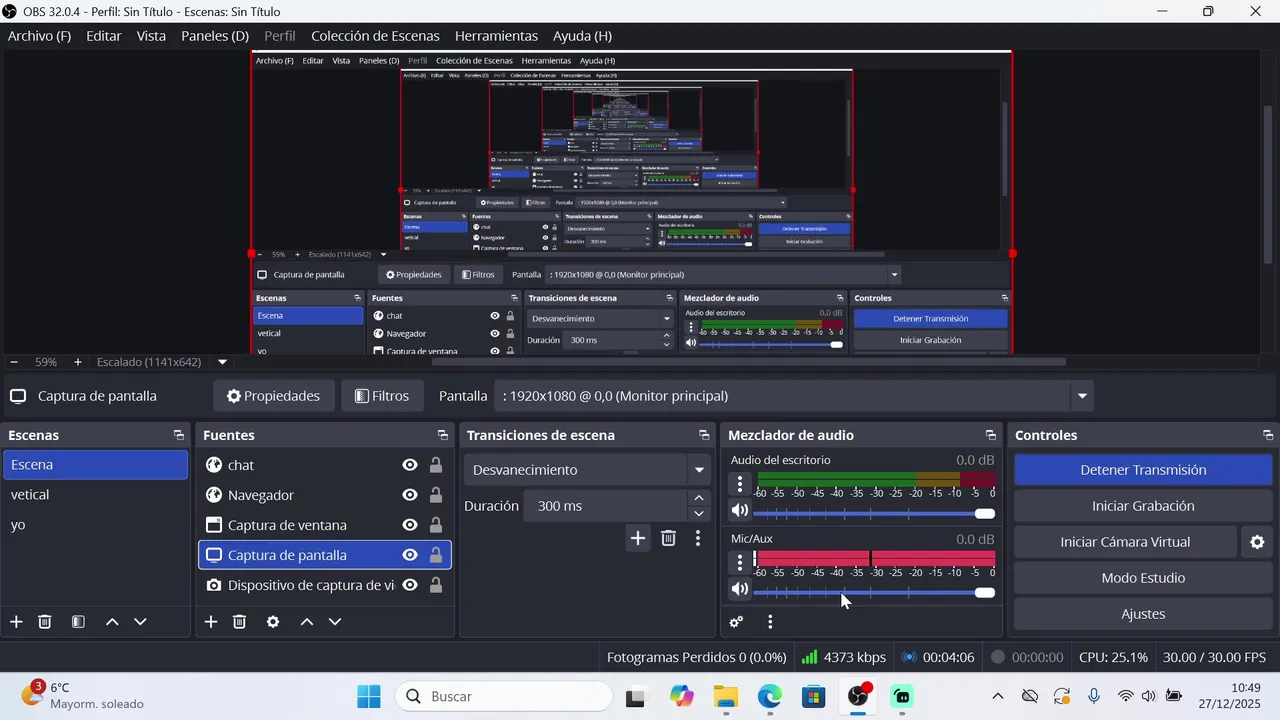Open Colección de Escenas menu
The width and height of the screenshot is (1280, 720).
click(375, 36)
